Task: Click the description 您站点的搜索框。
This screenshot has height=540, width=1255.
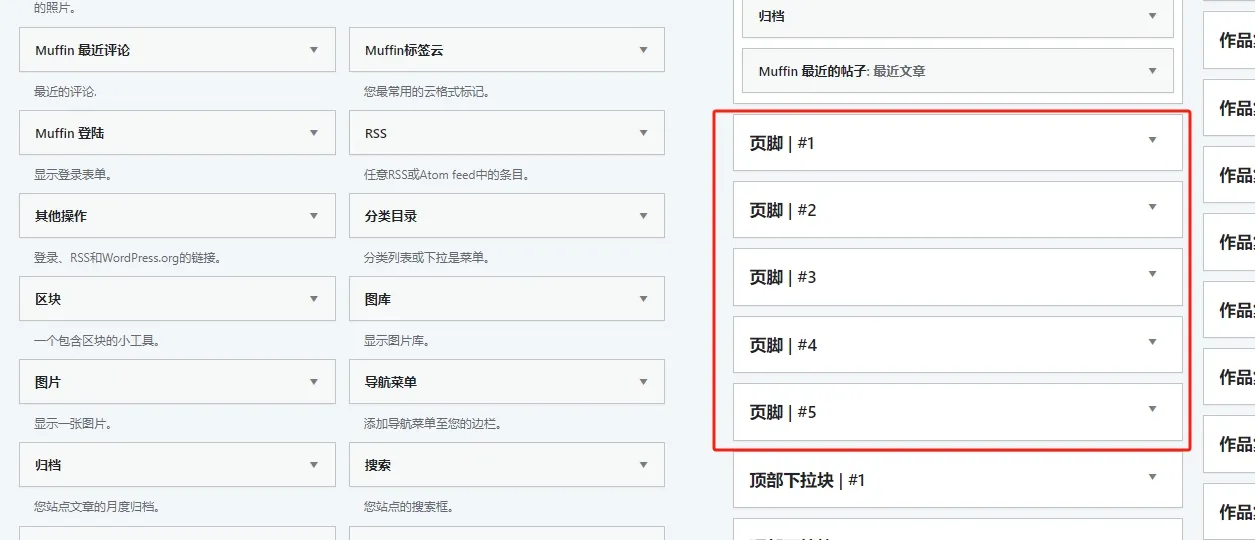Action: pyautogui.click(x=409, y=507)
